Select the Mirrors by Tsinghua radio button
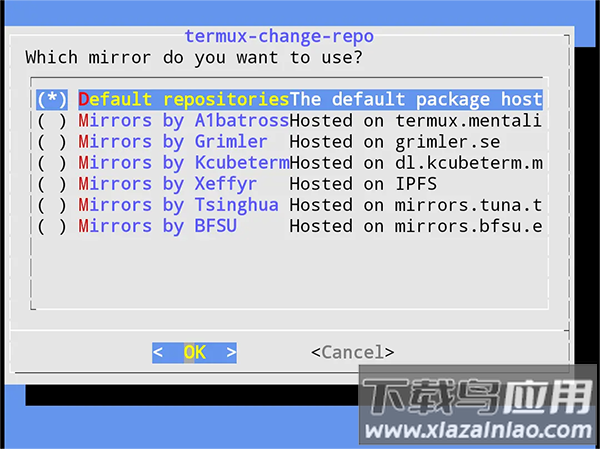This screenshot has height=449, width=600. [52, 205]
